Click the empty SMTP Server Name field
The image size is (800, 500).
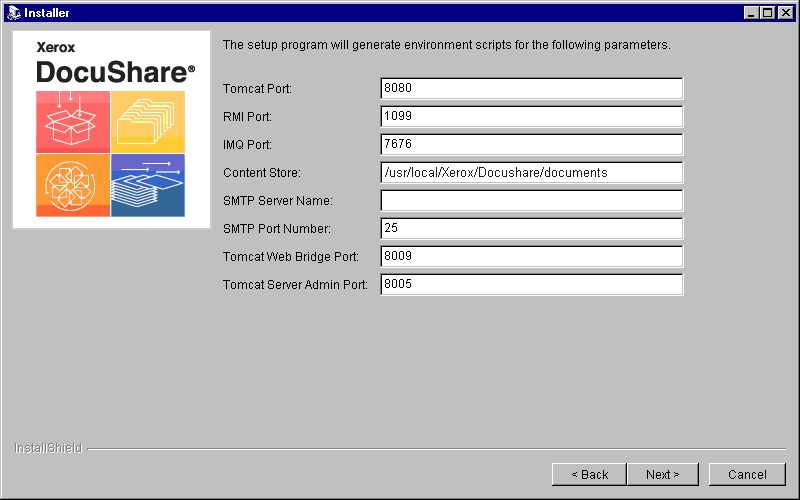point(531,201)
